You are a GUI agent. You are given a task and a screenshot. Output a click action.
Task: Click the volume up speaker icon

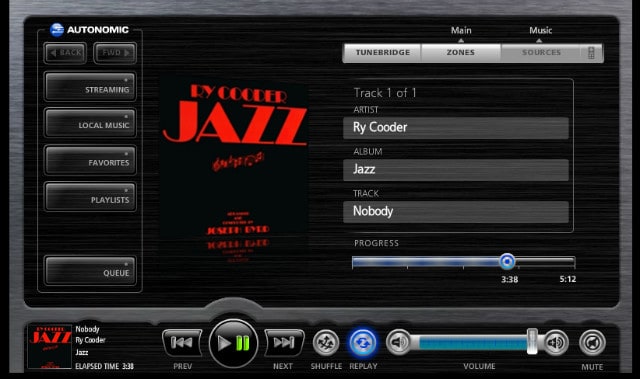click(556, 342)
